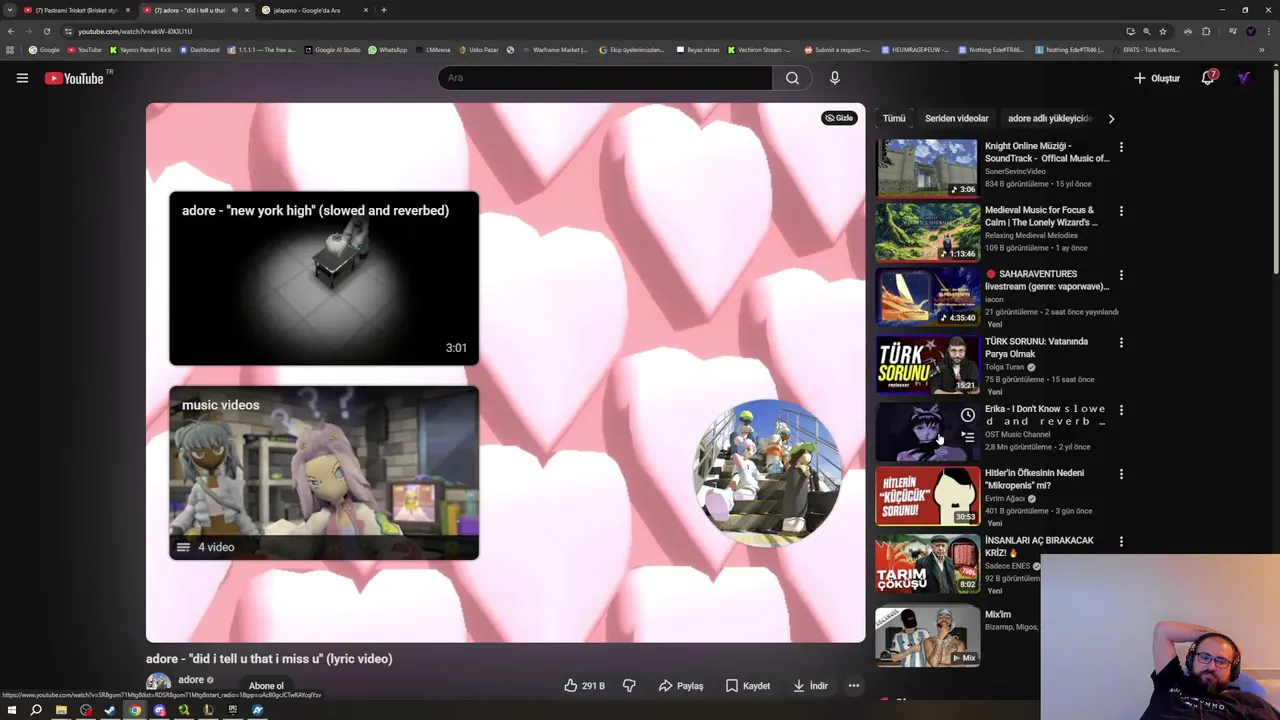Click the search magnifier button

point(792,78)
